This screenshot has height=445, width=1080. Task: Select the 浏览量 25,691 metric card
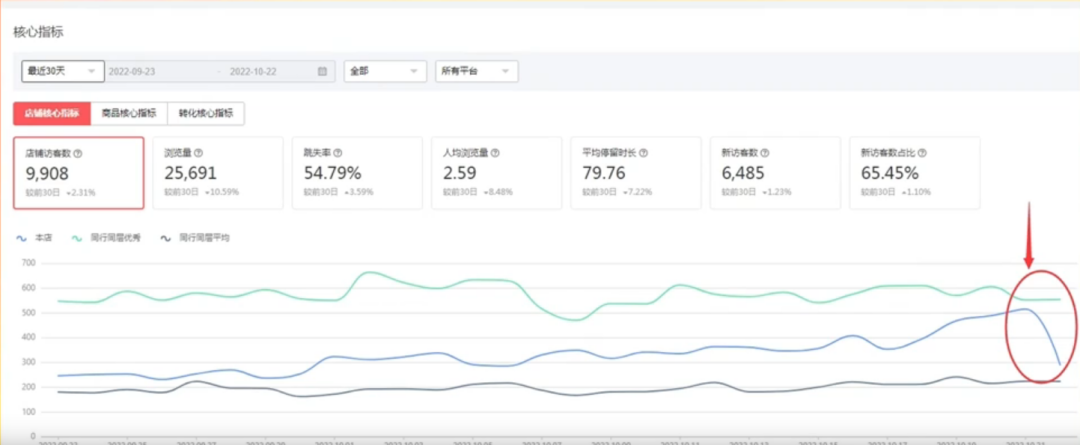[x=214, y=174]
